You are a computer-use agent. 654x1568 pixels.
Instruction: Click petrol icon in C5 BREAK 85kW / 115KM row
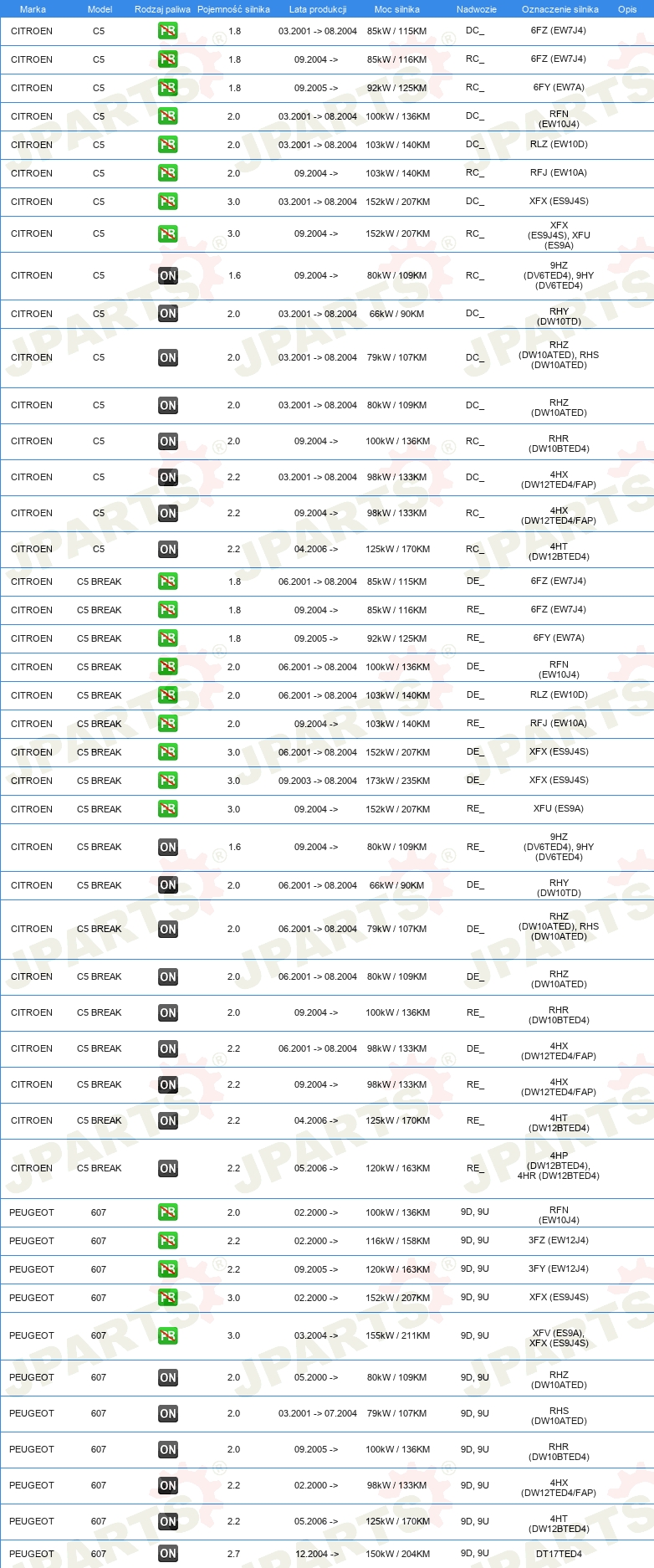pyautogui.click(x=168, y=582)
